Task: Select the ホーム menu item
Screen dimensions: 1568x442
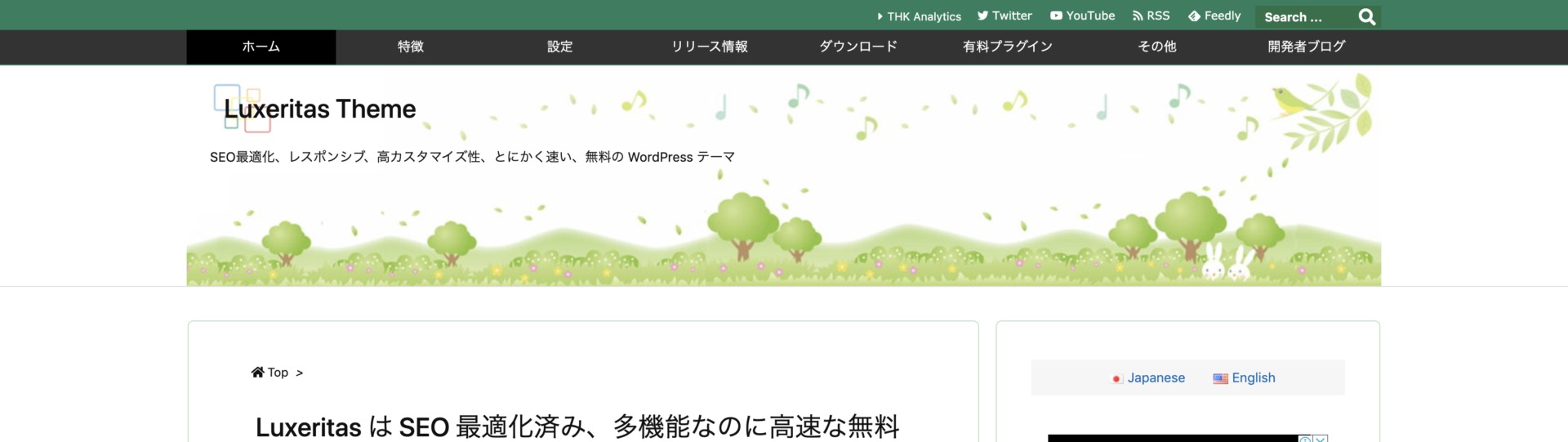Action: (x=261, y=47)
